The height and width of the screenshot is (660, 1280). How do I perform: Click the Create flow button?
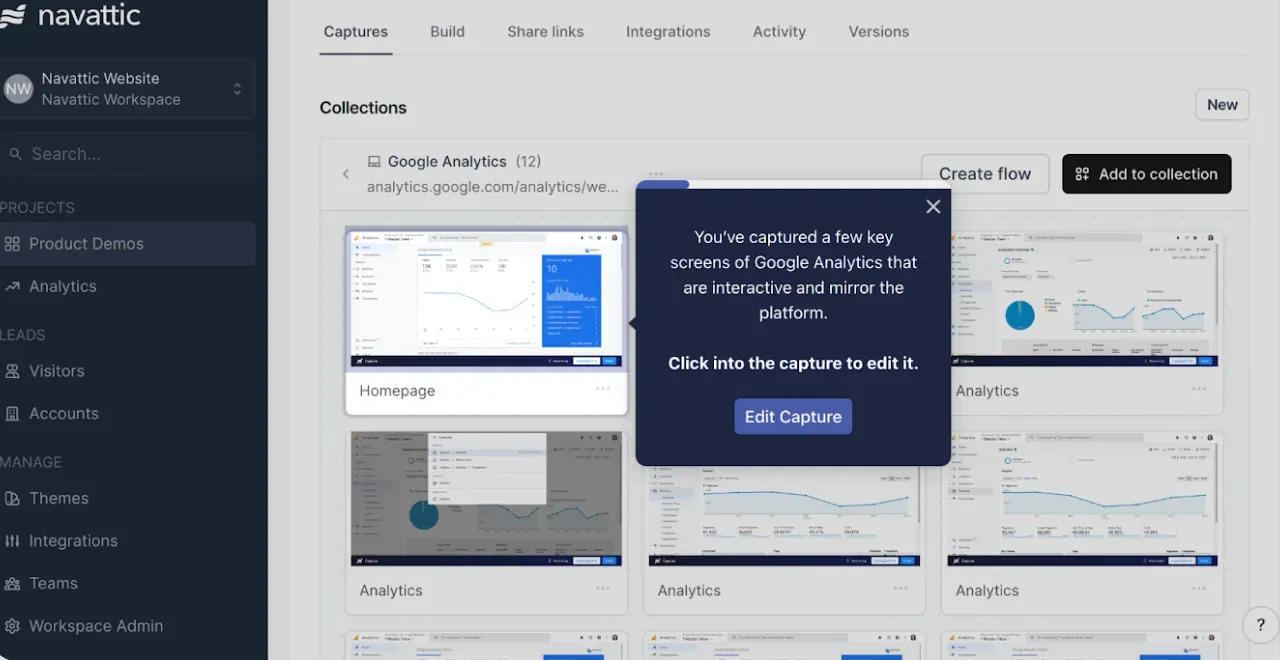click(x=985, y=174)
